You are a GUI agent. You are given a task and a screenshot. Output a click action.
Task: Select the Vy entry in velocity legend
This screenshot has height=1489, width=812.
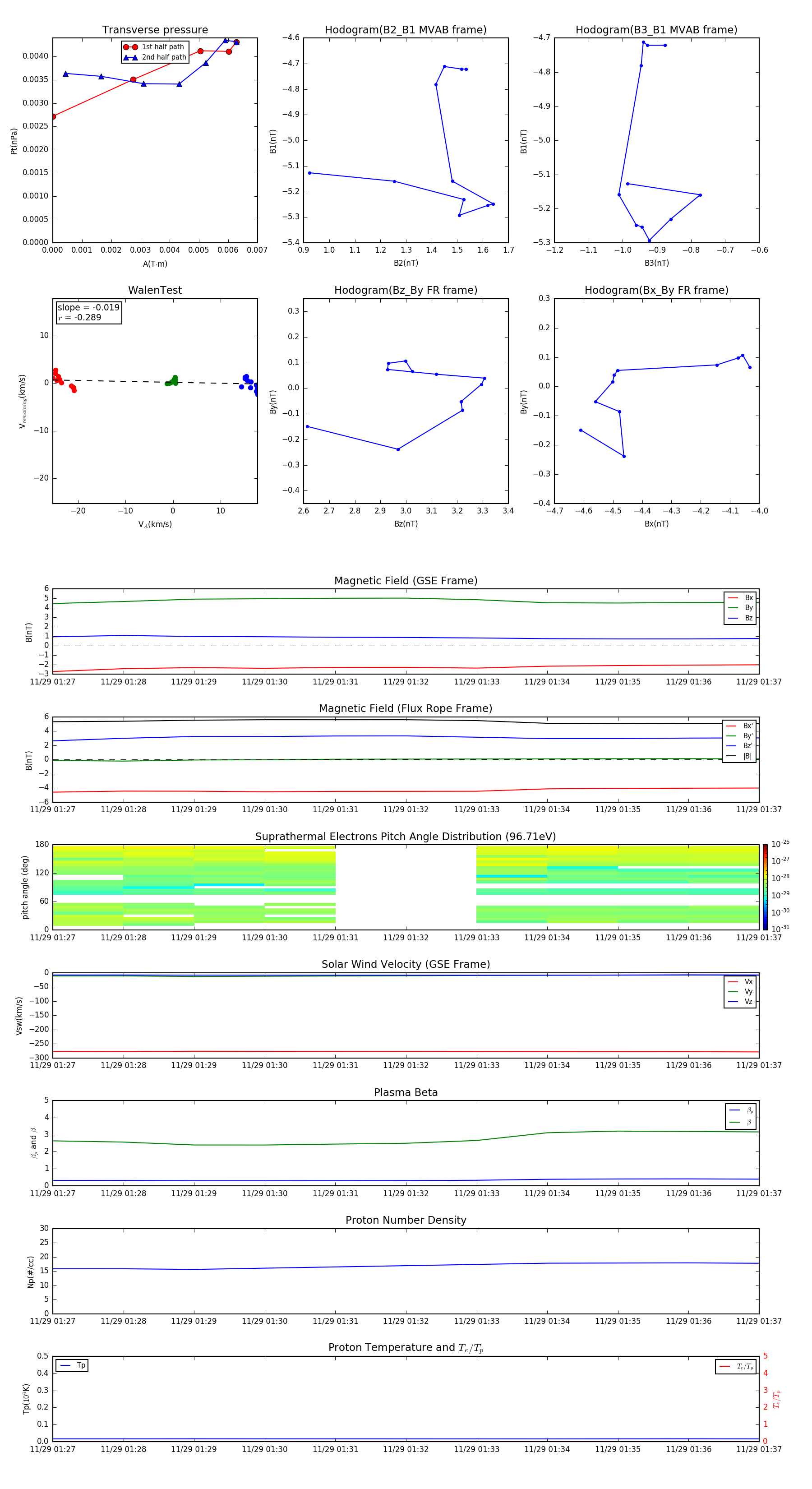[740, 991]
